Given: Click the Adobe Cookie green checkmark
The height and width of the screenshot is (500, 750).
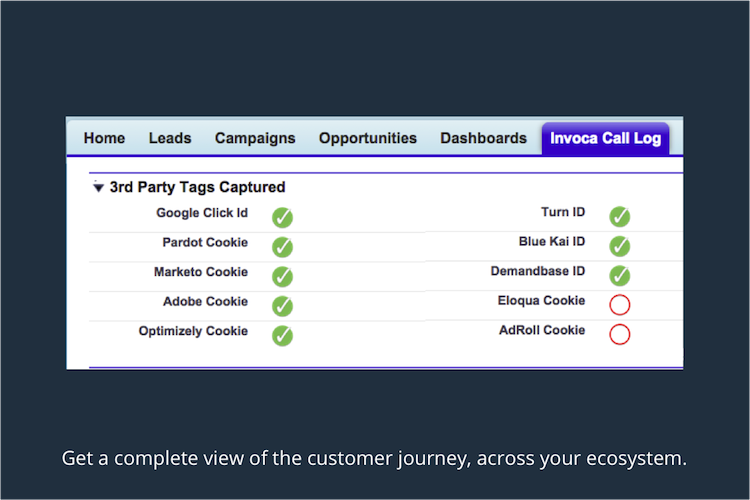Looking at the screenshot, I should [283, 306].
